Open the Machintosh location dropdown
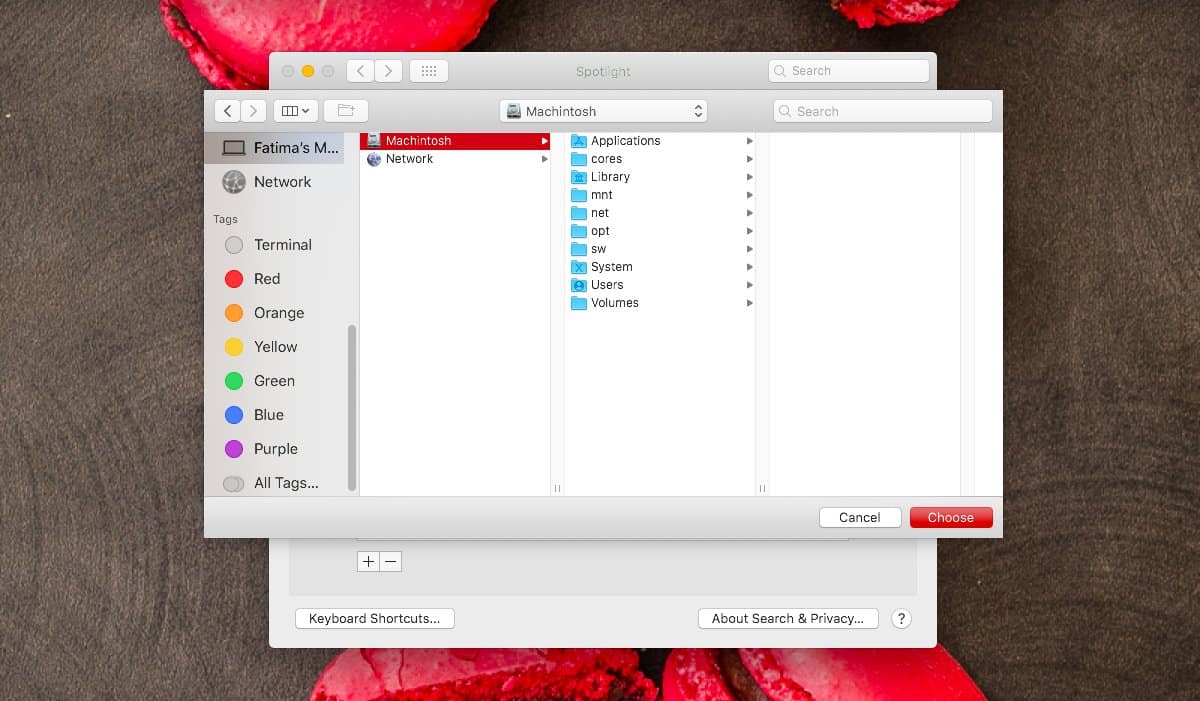The width and height of the screenshot is (1200, 701). (602, 110)
